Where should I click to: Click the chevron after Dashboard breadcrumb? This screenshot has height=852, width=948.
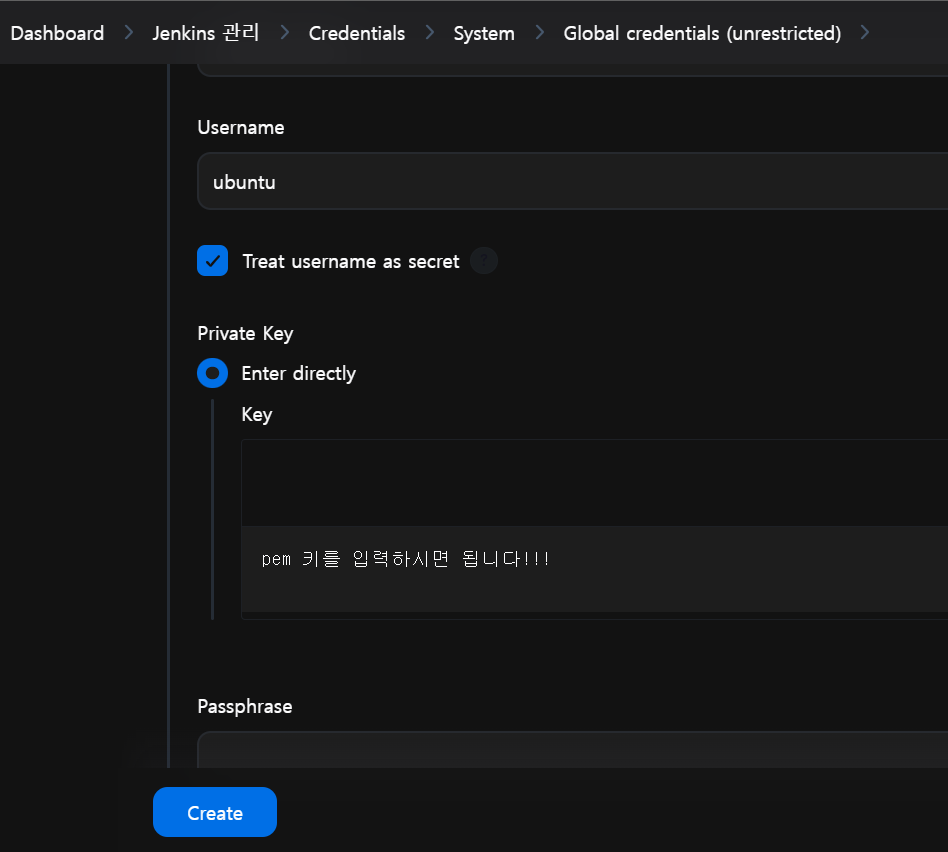click(x=128, y=32)
